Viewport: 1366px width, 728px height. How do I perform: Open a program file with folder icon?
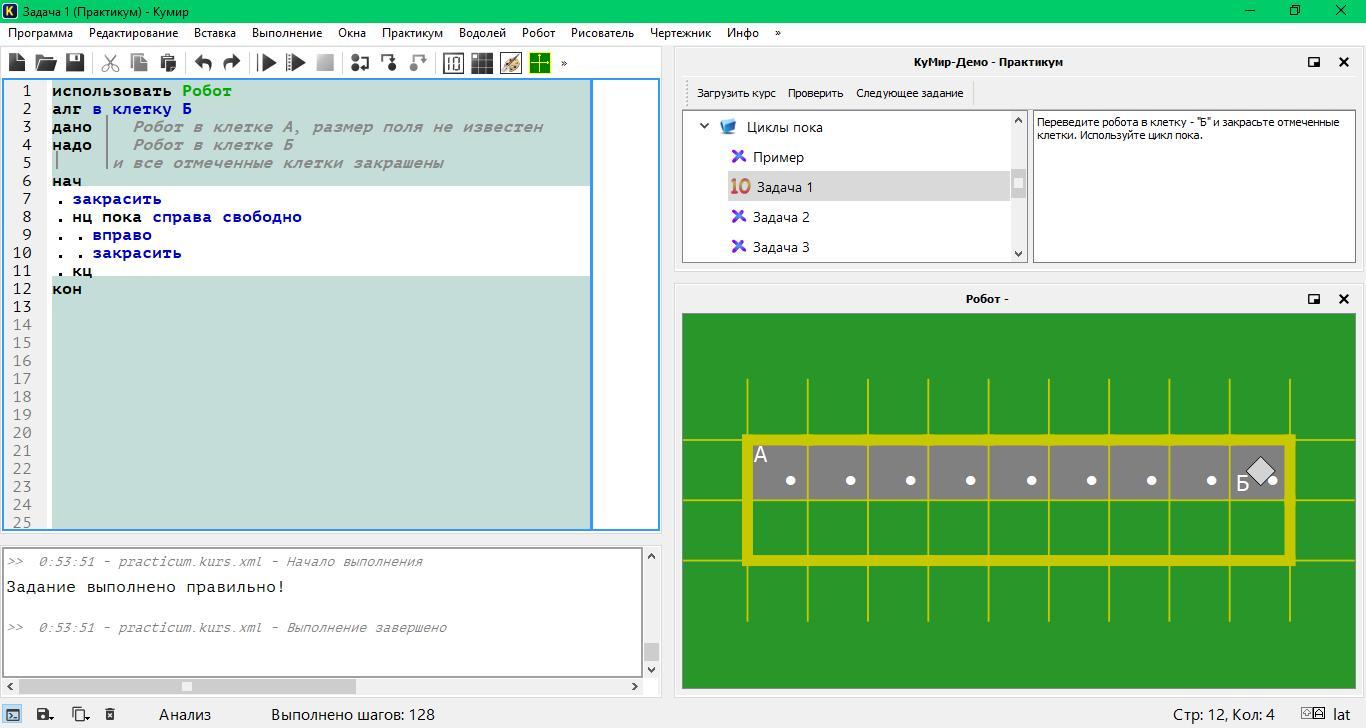46,63
